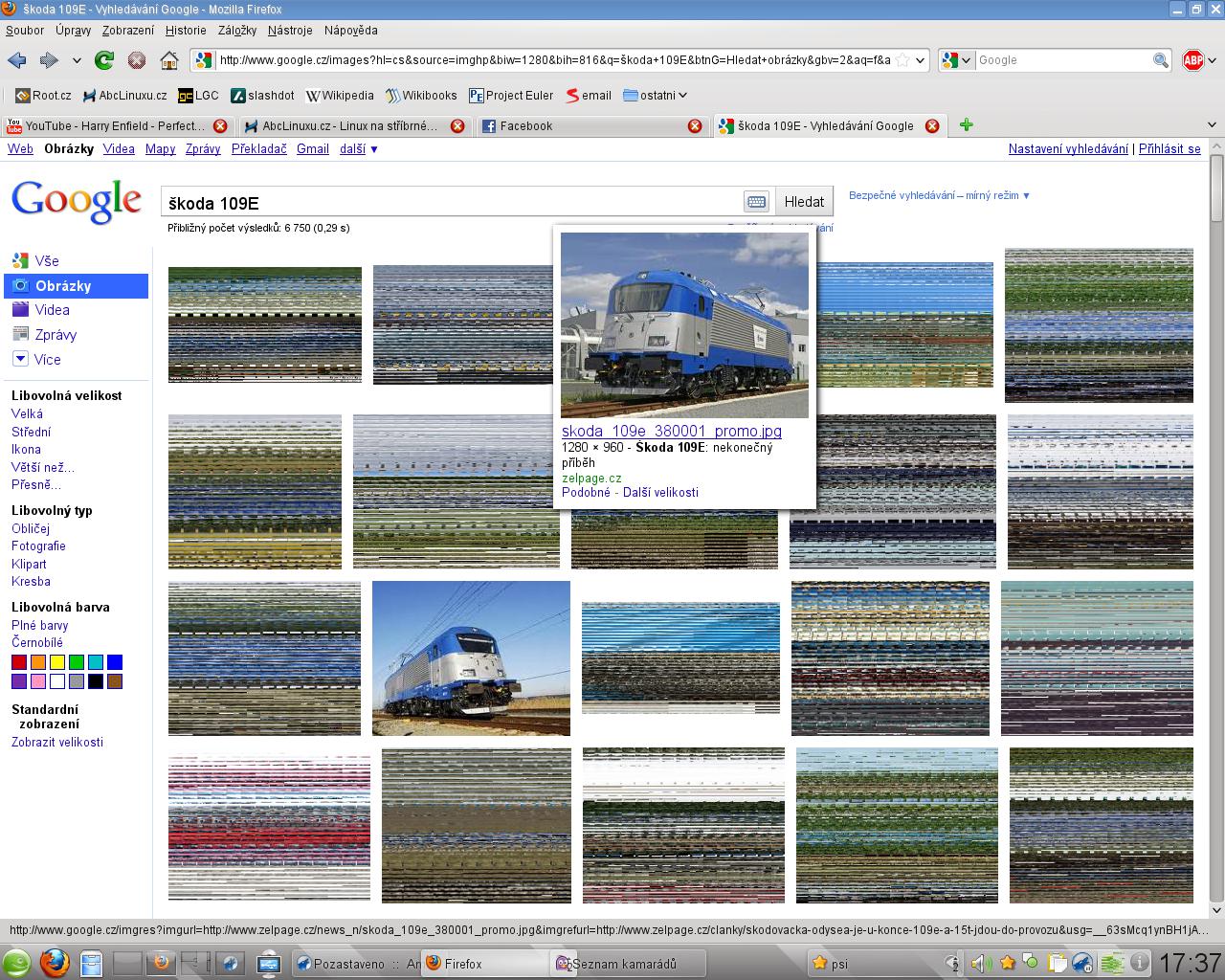Open the skoda_109e_380001_promo.jpg link
The image size is (1225, 980).
672,431
